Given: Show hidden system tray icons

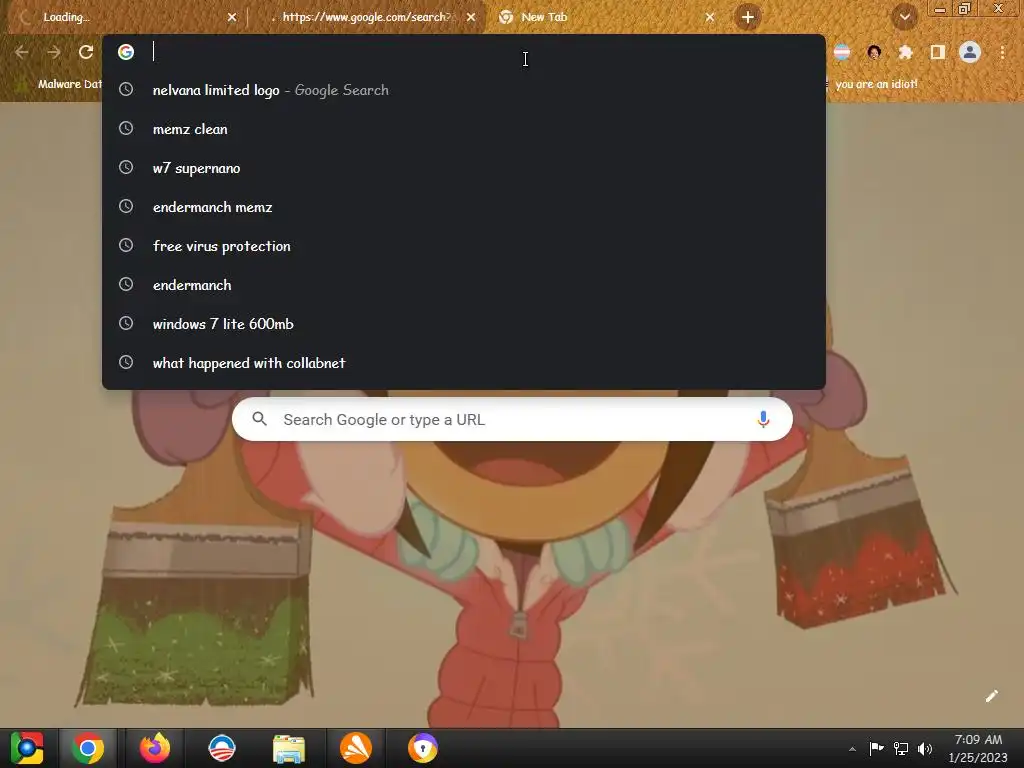Looking at the screenshot, I should pos(852,749).
